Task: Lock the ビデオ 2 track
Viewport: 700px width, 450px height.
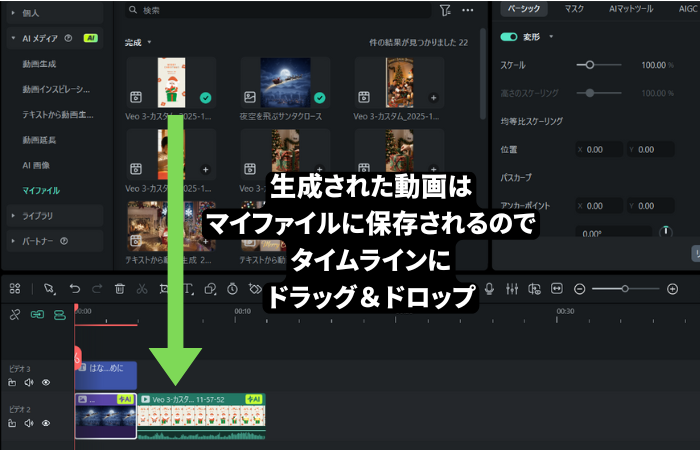Action: click(x=12, y=423)
